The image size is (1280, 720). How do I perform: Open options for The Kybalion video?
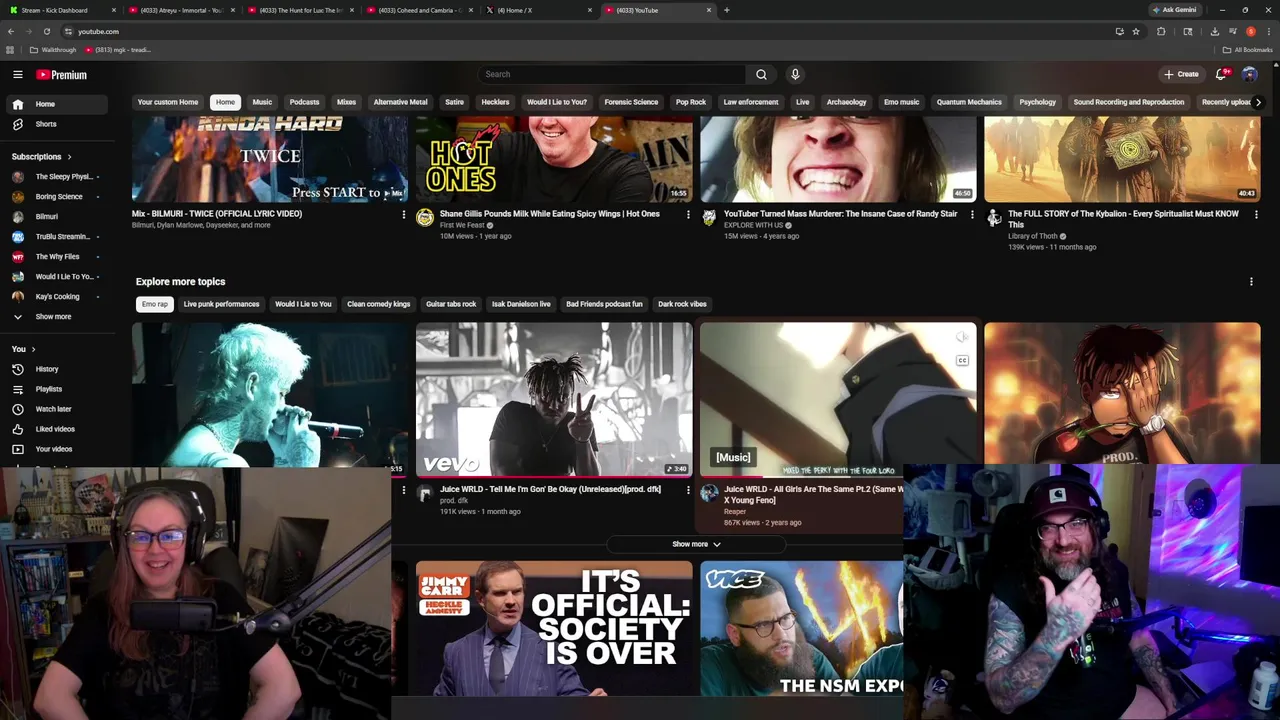click(x=1255, y=214)
